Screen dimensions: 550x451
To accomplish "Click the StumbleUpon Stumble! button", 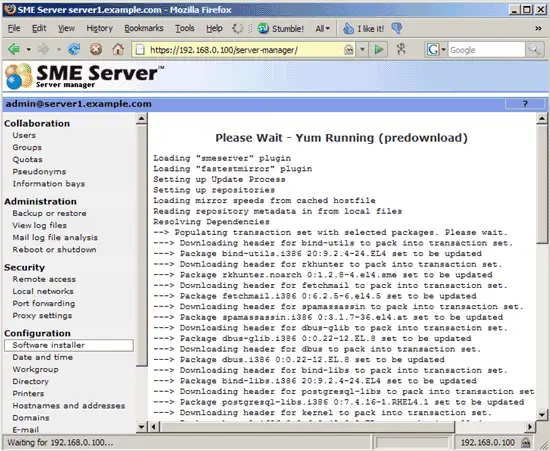I will [281, 28].
